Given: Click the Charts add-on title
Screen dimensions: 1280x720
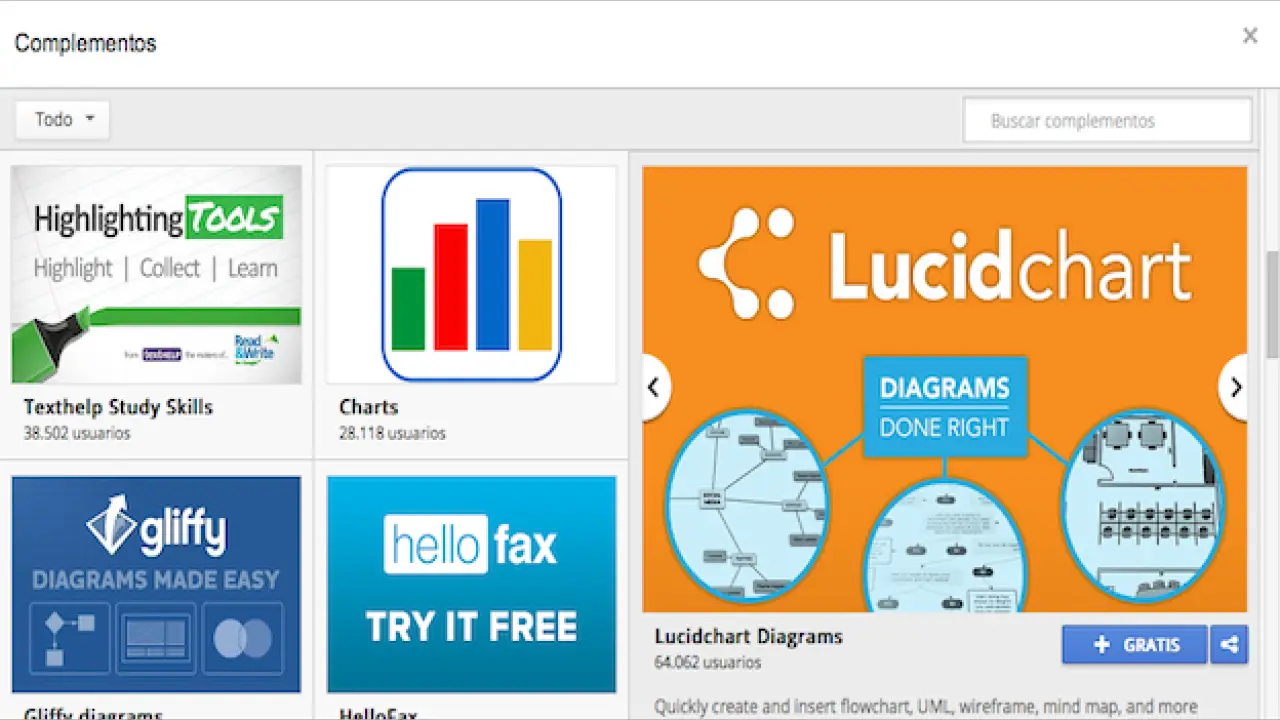Looking at the screenshot, I should 368,407.
